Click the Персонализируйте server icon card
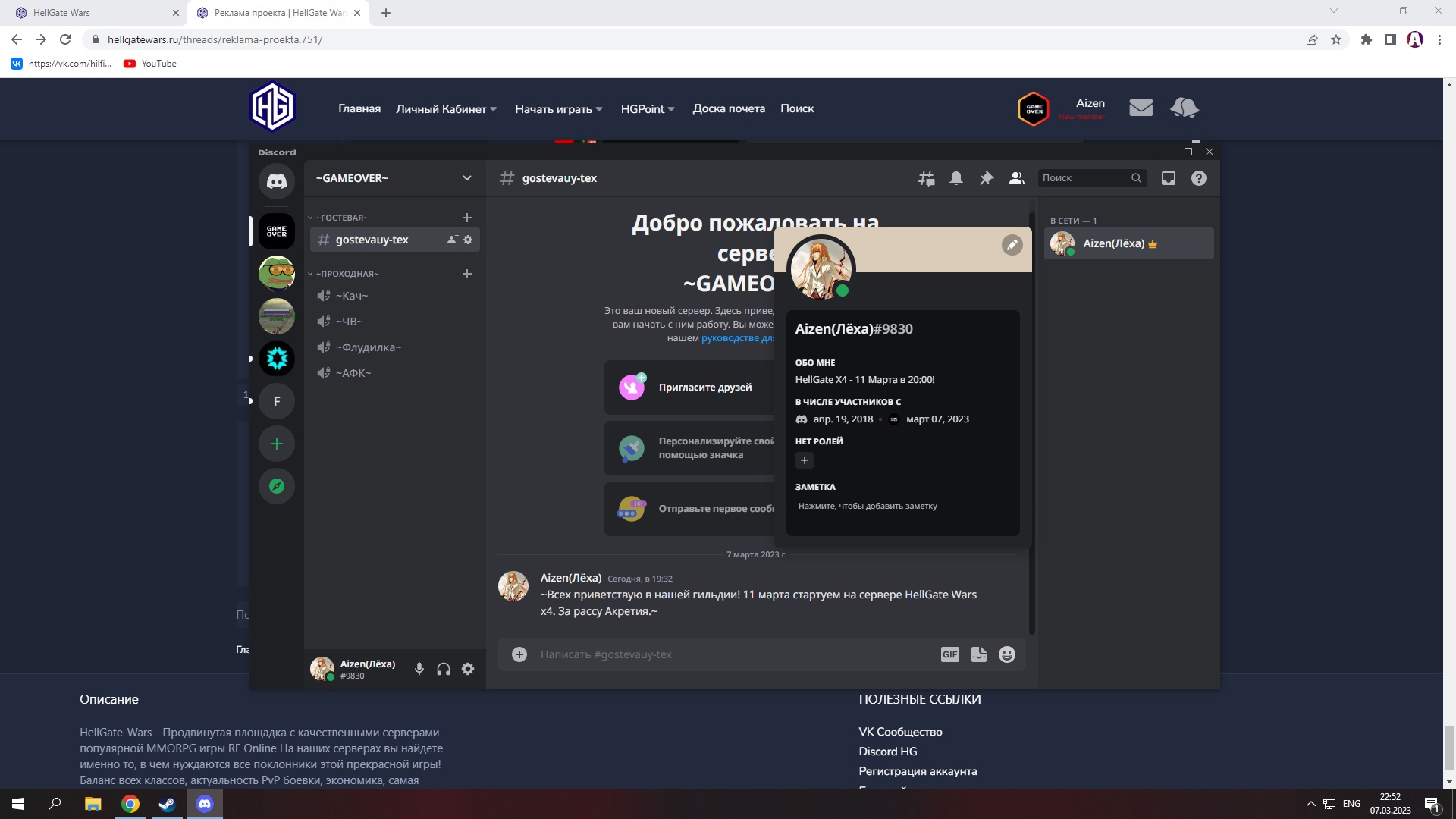 [690, 448]
